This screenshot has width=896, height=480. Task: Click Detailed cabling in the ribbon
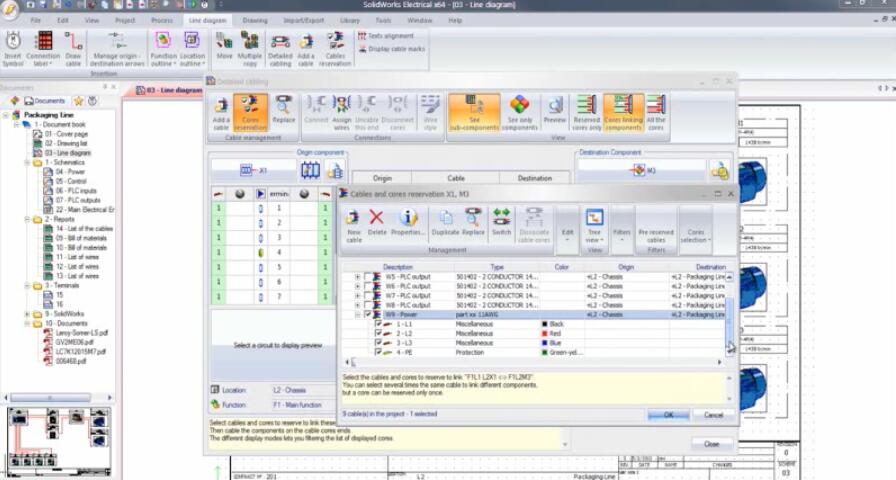click(280, 49)
